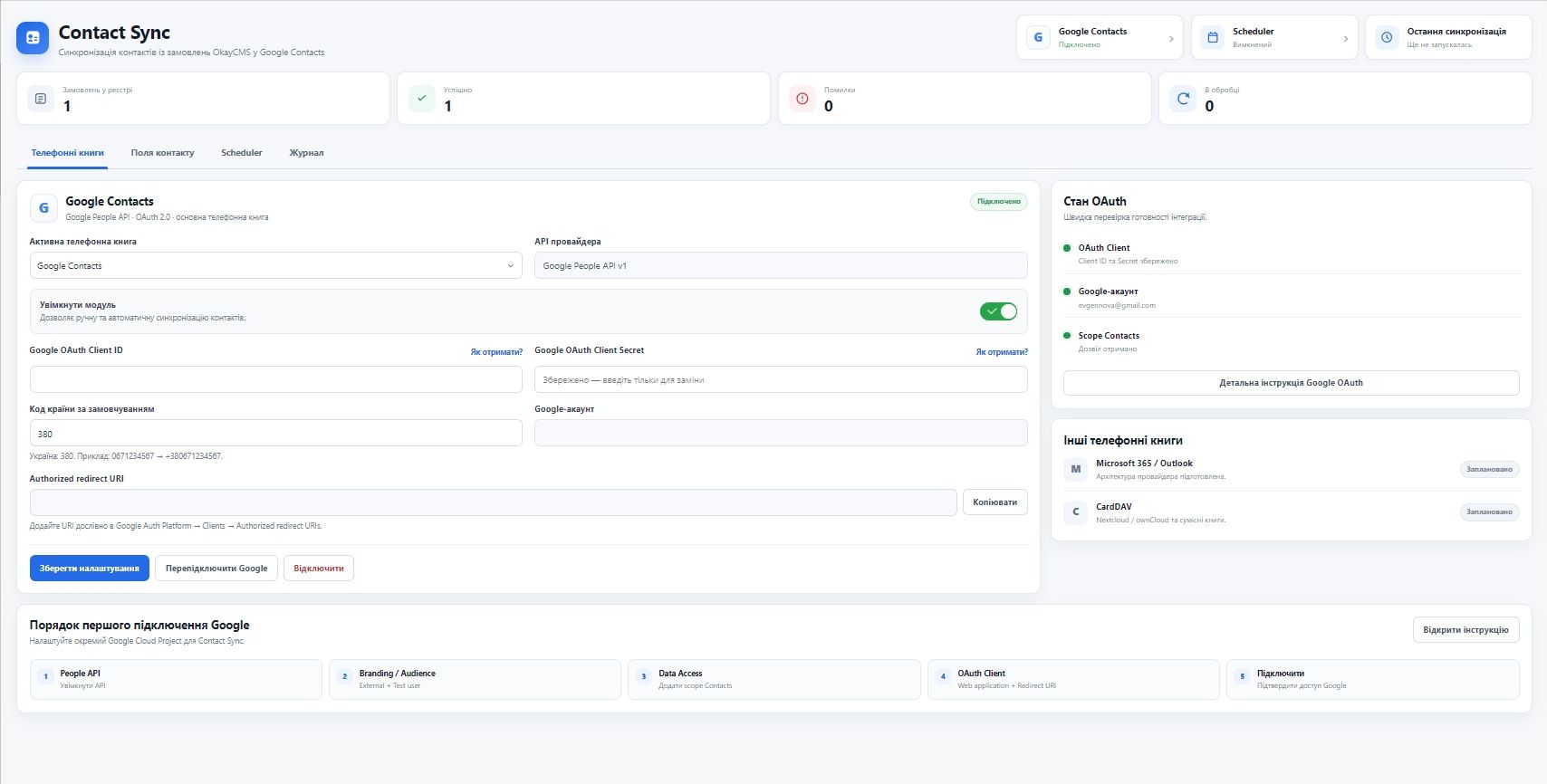Viewport: 1547px width, 784px height.
Task: Click the step 1 badge for People API
Action: pyautogui.click(x=45, y=676)
